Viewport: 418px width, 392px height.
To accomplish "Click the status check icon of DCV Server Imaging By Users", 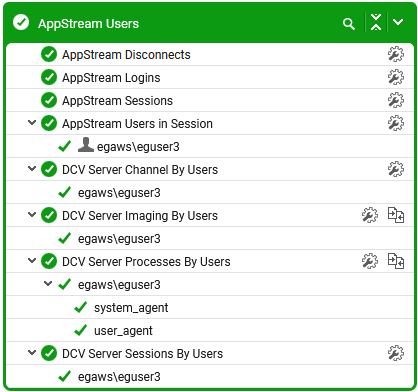I will pos(49,215).
